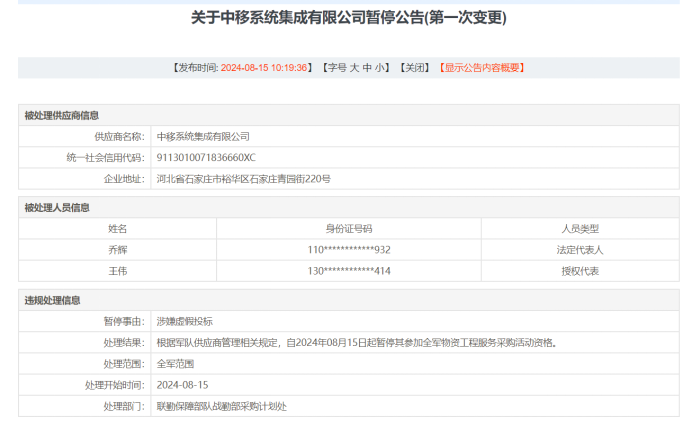The image size is (693, 426).
Task: Click the 授权代表 cell
Action: [x=580, y=271]
